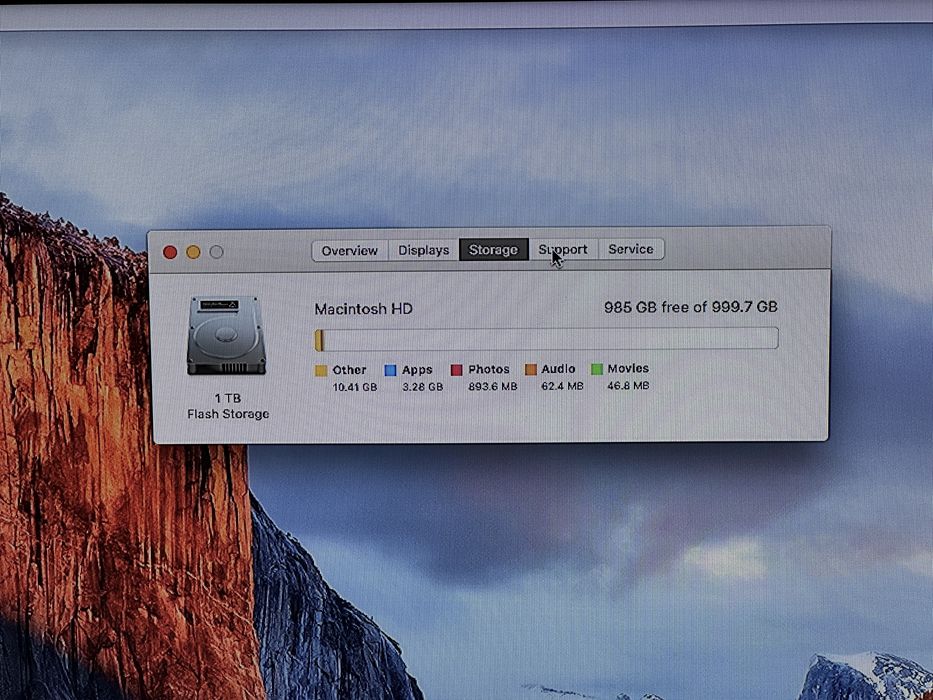The width and height of the screenshot is (933, 700).
Task: Click the blue Apps color swatch
Action: pyautogui.click(x=390, y=370)
